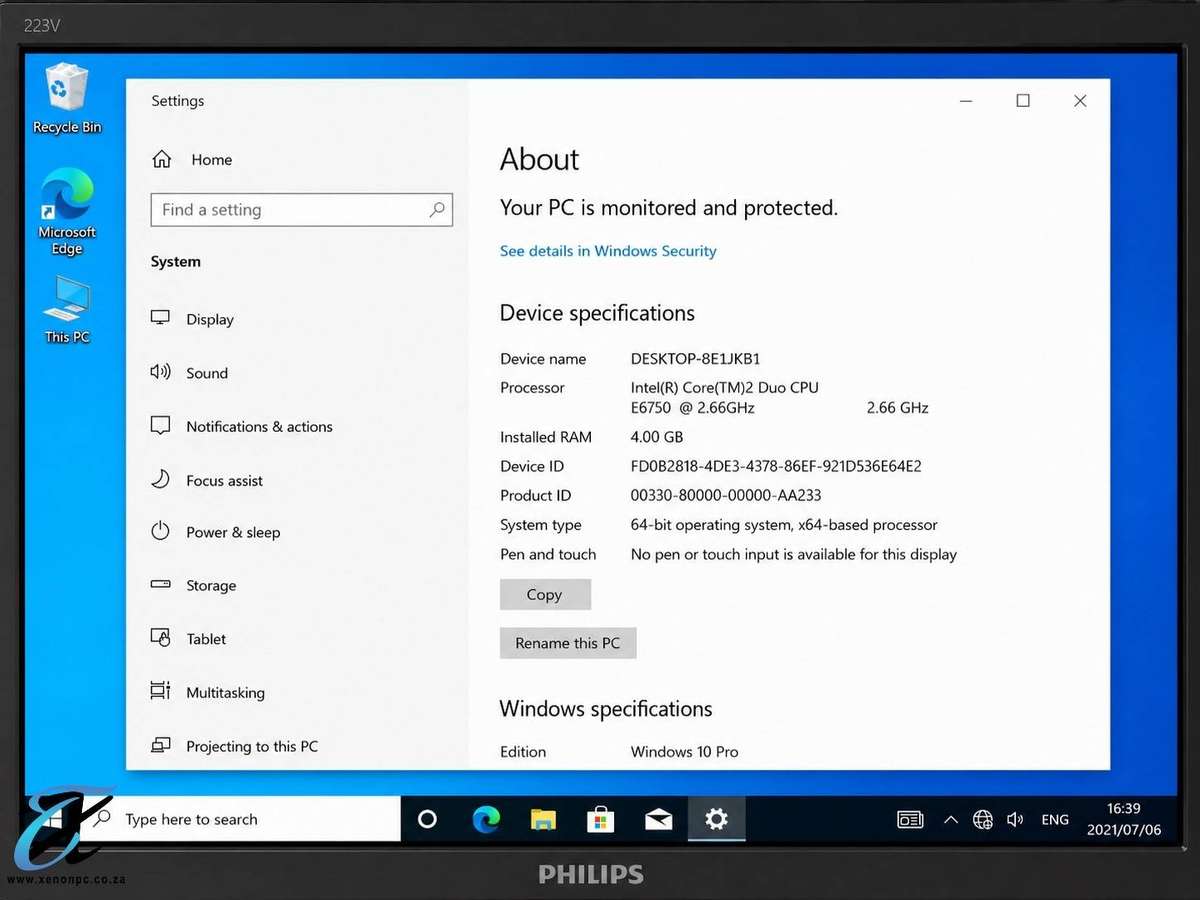Viewport: 1200px width, 900px height.
Task: Launch Edge from the taskbar
Action: tap(486, 819)
